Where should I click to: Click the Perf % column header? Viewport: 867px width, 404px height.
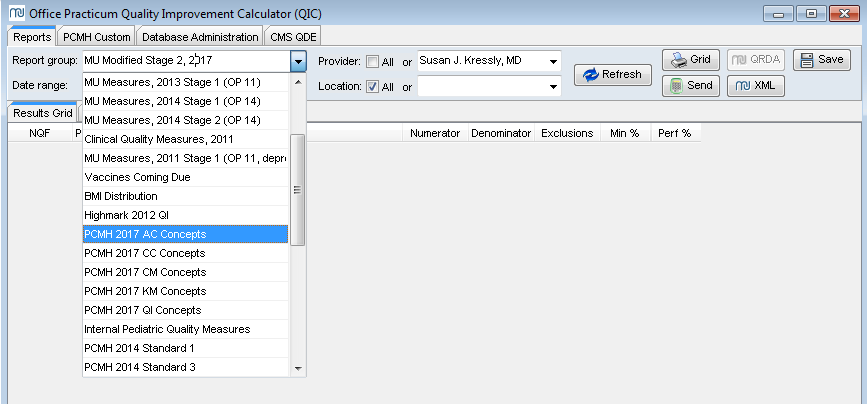pyautogui.click(x=675, y=133)
